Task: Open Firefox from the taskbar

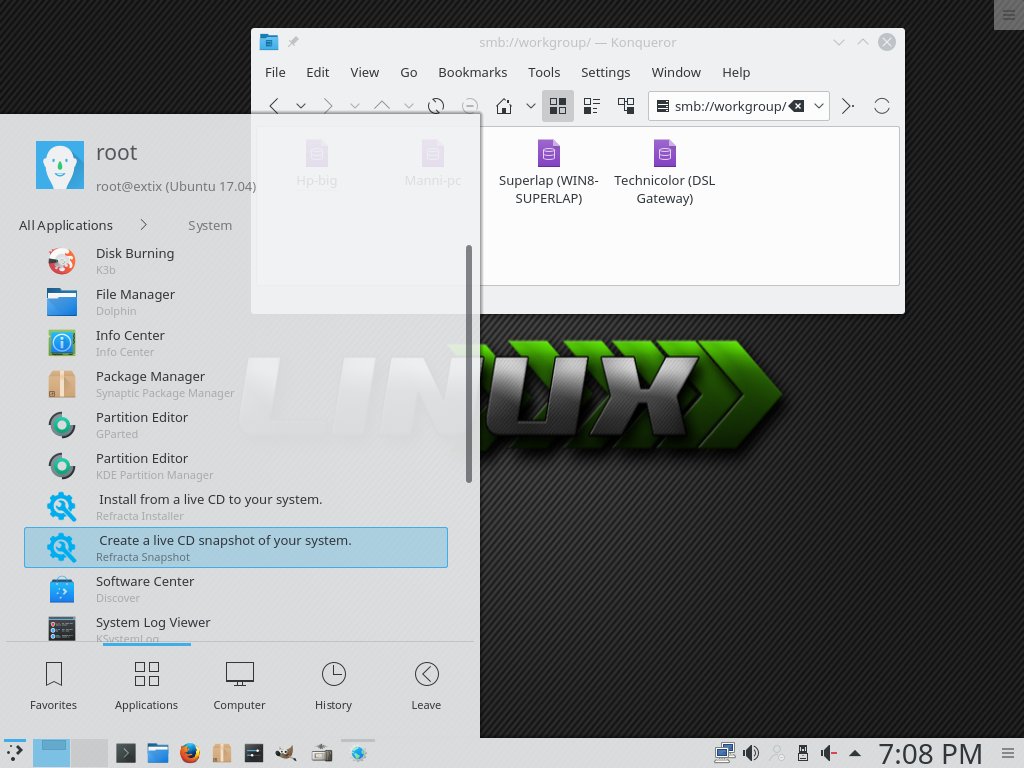Action: (190, 753)
